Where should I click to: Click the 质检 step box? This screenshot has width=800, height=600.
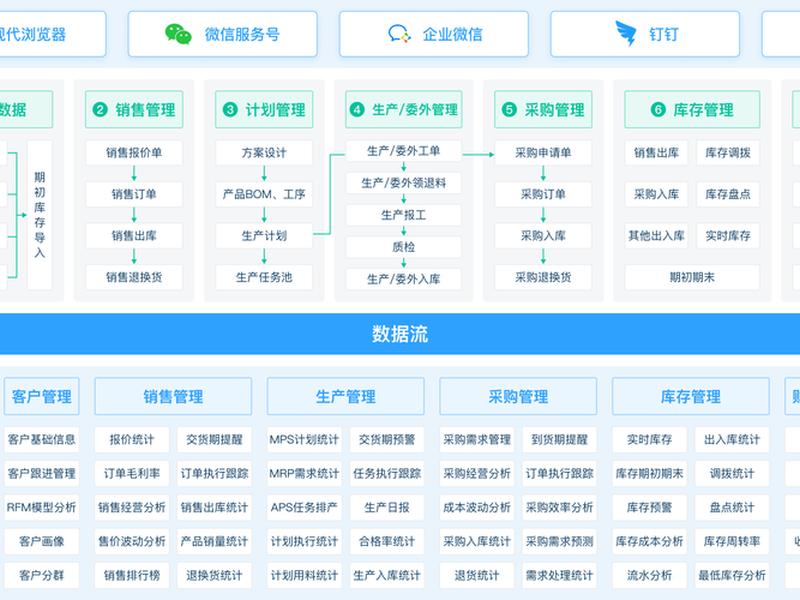click(x=404, y=247)
